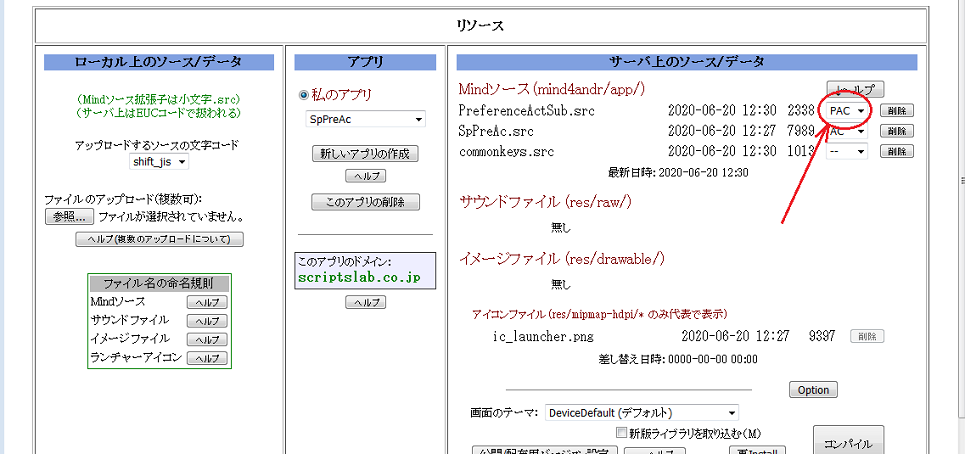Screen dimensions: 965x454
Task: Open help for multiple uploads
Action: tap(159, 239)
